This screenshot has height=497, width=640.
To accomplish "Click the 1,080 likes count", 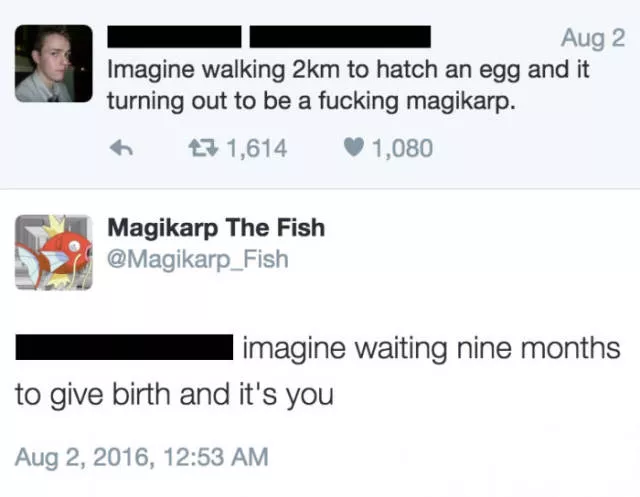I will pos(402,149).
